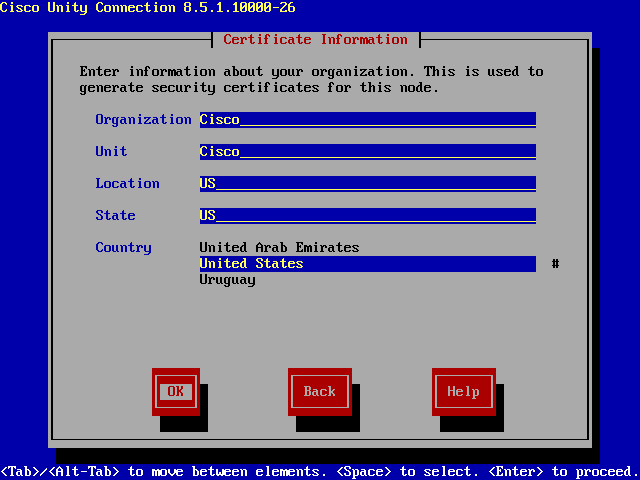Click the keyboard hint bar at bottom
Screen dimensions: 640x480
(319, 471)
